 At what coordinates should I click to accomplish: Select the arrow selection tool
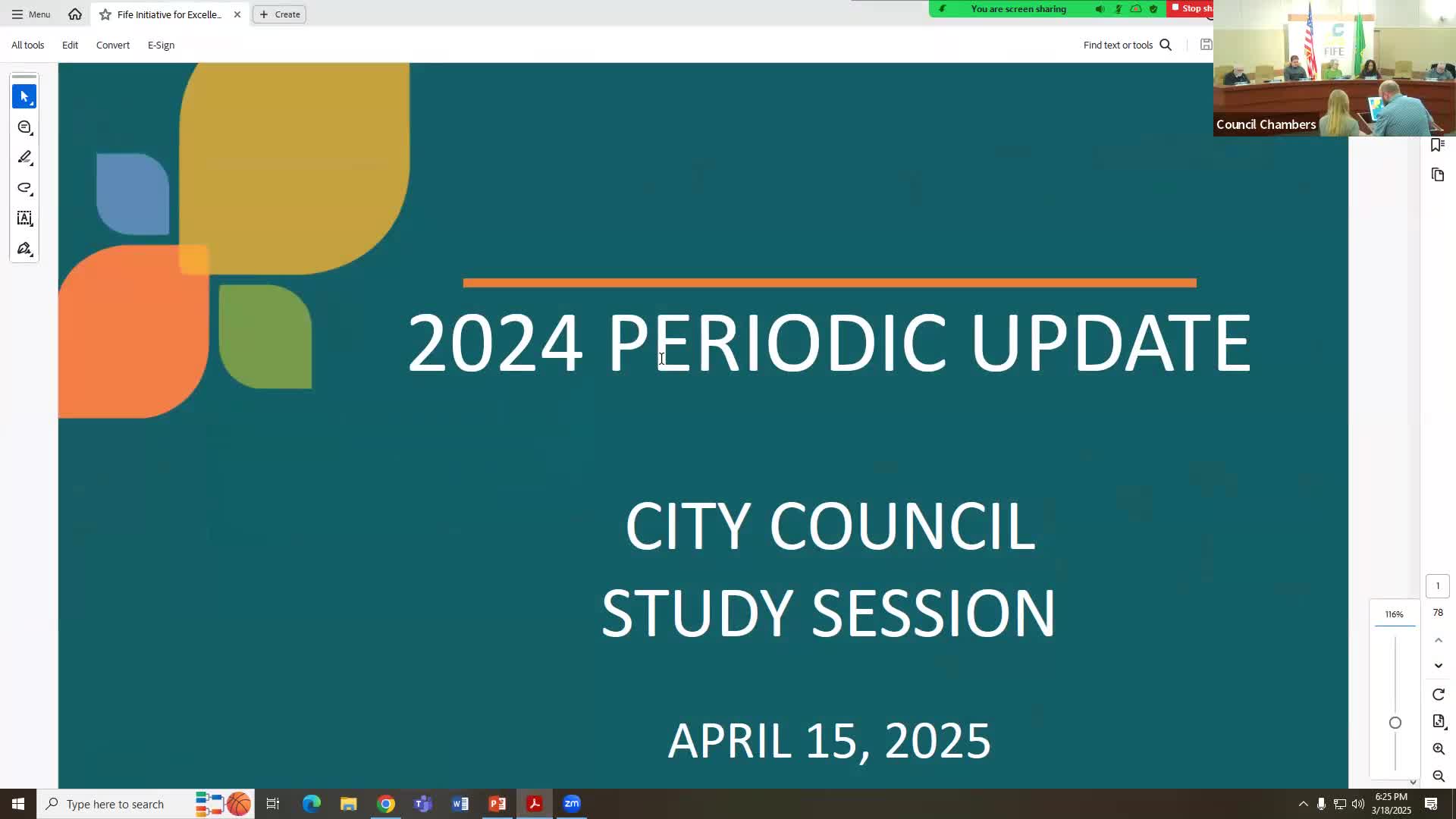(x=24, y=96)
